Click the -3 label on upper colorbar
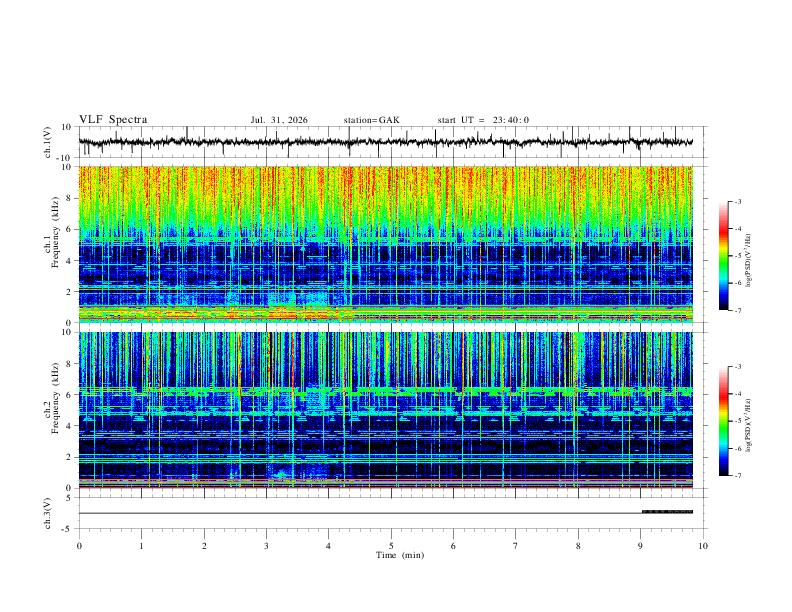The width and height of the screenshot is (792, 612). point(737,201)
